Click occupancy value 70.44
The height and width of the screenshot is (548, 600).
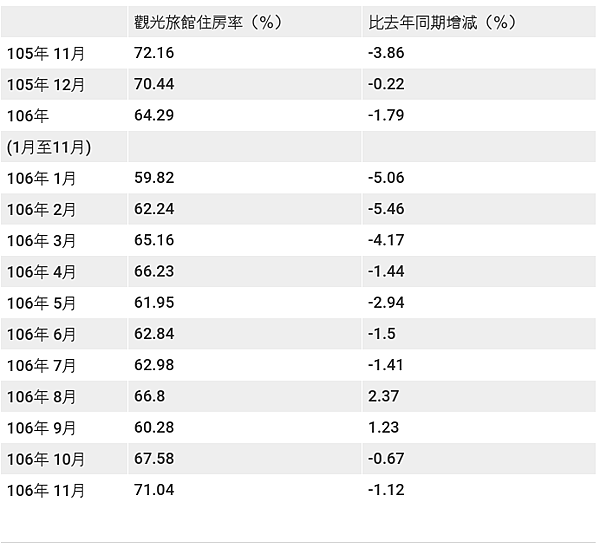(153, 84)
